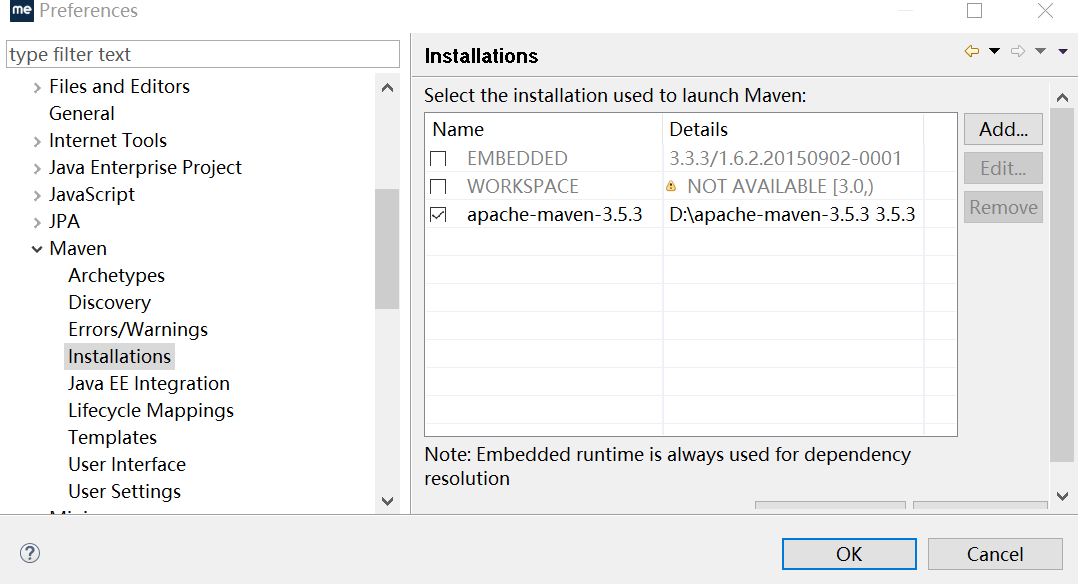Expand the JPA tree node
The image size is (1078, 584).
tap(37, 222)
